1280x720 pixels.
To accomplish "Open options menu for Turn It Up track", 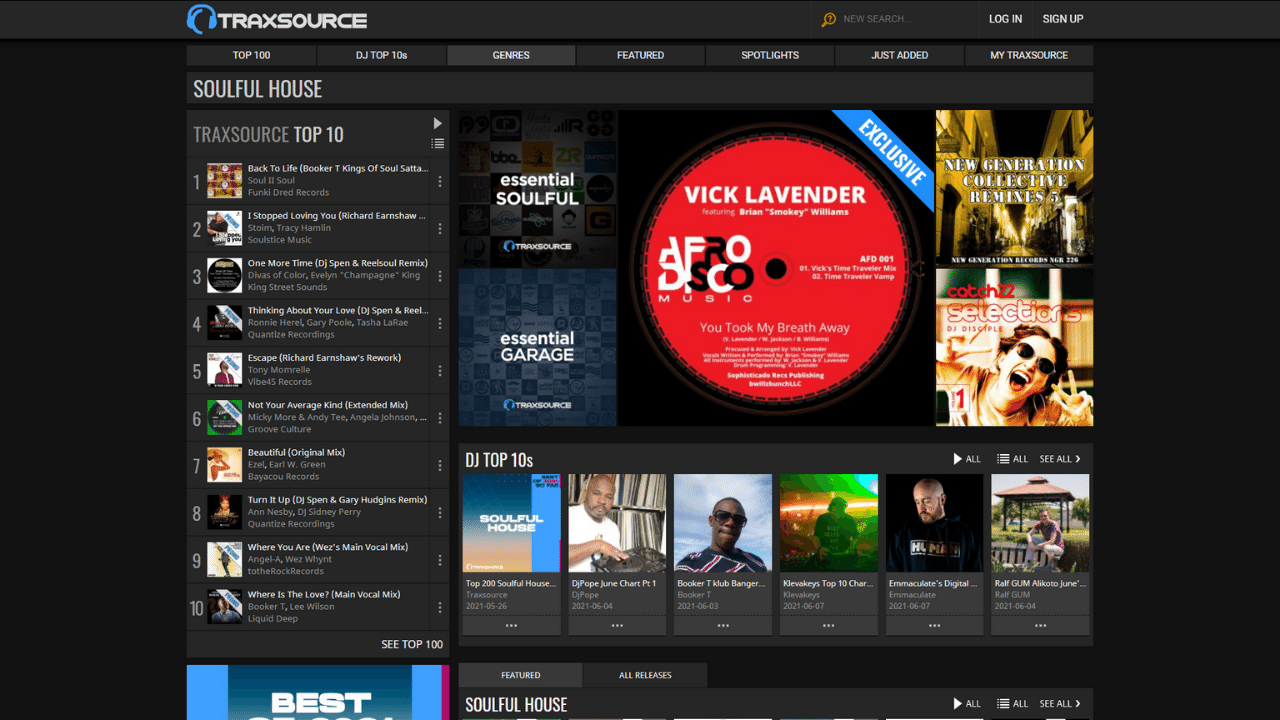I will pyautogui.click(x=440, y=513).
